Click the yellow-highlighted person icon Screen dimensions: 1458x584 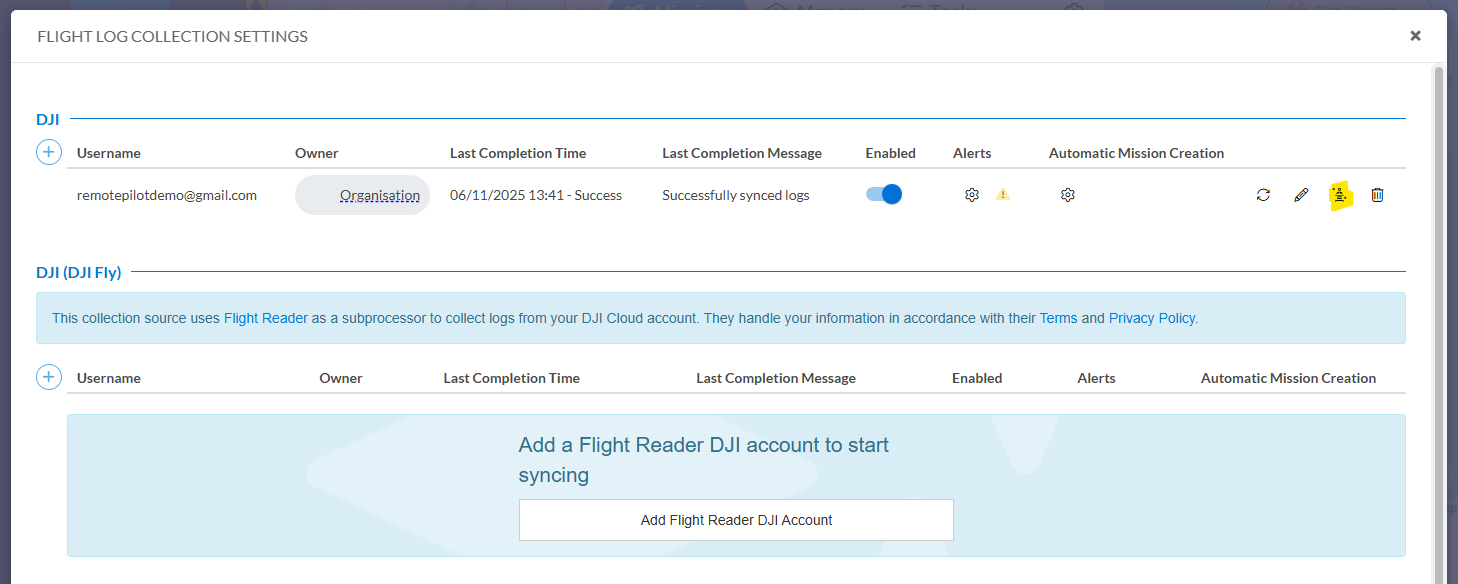coord(1340,195)
